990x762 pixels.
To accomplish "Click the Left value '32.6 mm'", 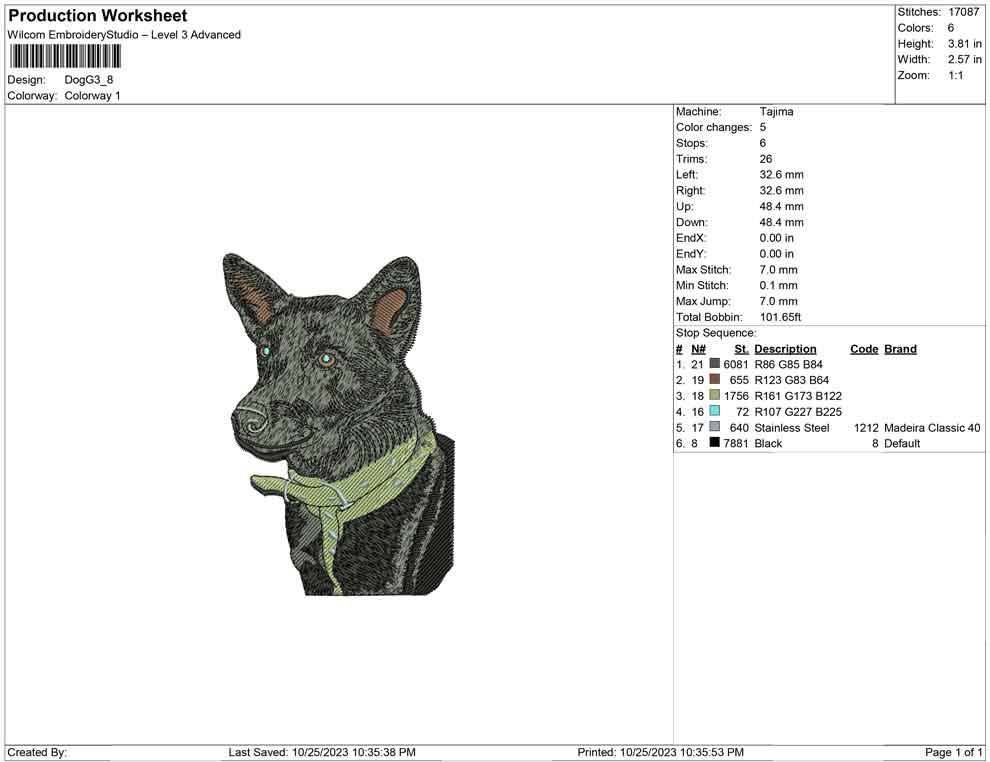I will click(782, 174).
